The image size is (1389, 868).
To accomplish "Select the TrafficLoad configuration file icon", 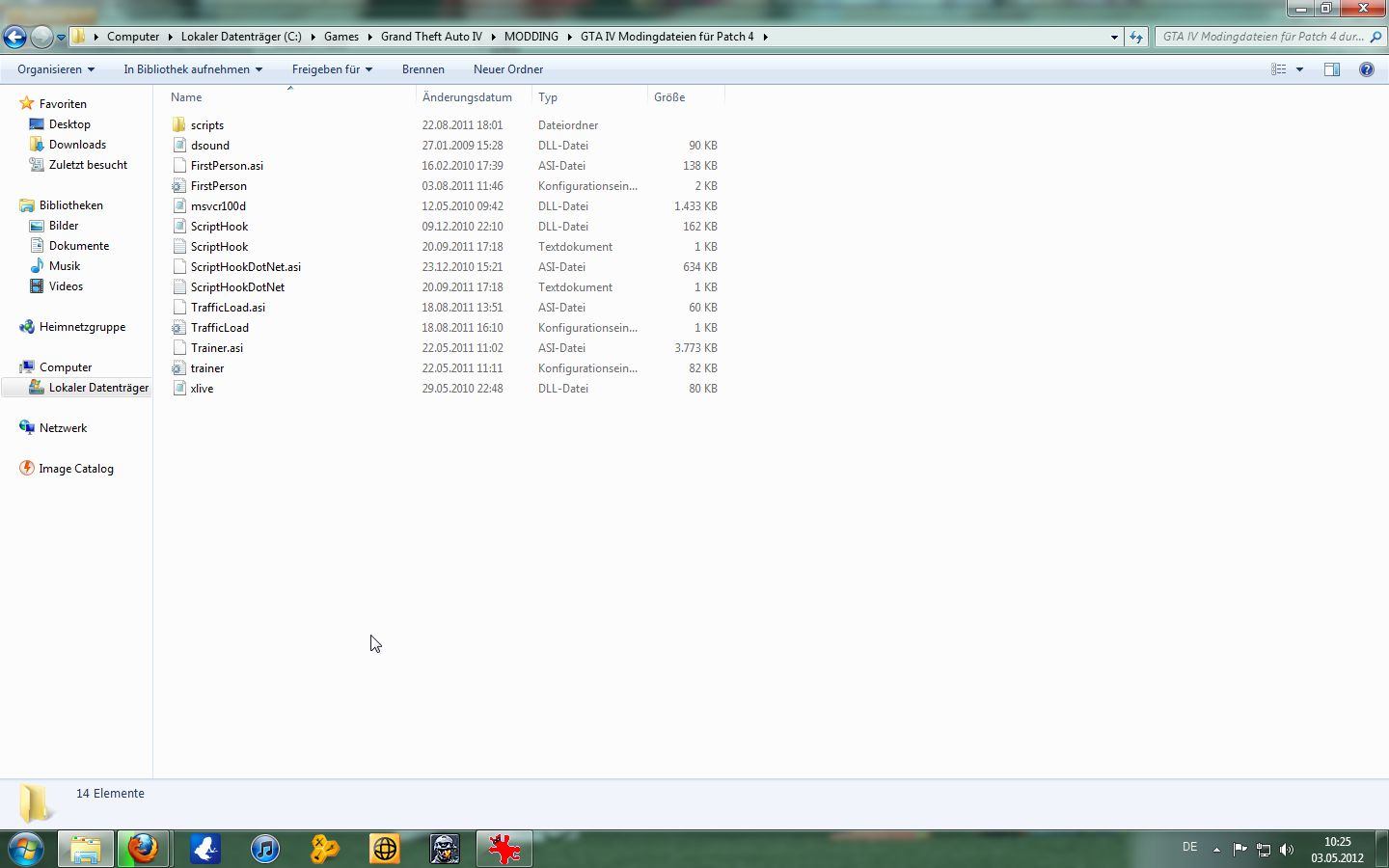I will pyautogui.click(x=178, y=328).
